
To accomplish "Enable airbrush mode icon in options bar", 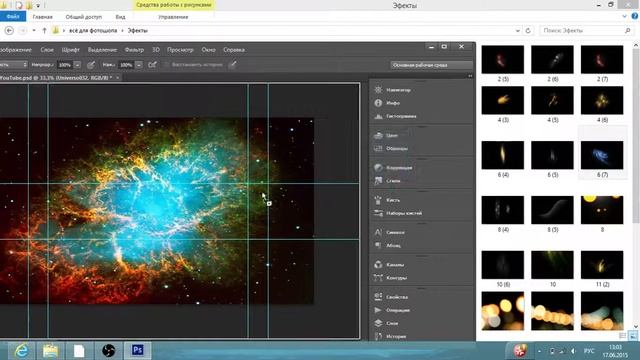I will click(x=152, y=64).
